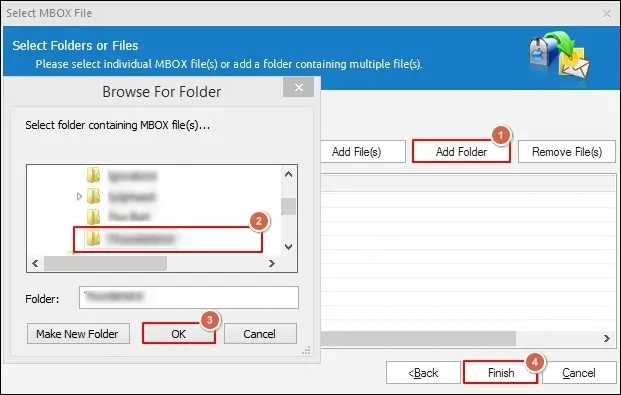Select the third folder in the tree
Viewport: 621px width, 395px height.
(118, 216)
